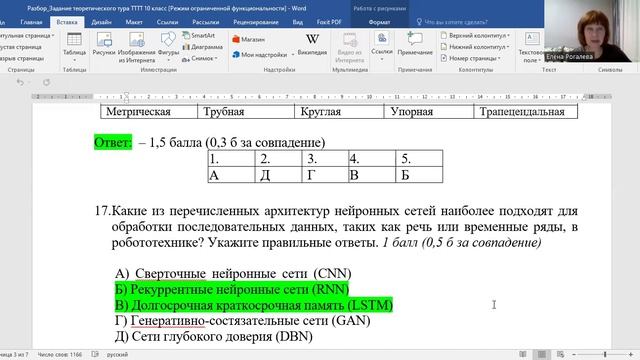Insert a Текстовое поле text box
Screen dimensions: 640x360
[531, 39]
